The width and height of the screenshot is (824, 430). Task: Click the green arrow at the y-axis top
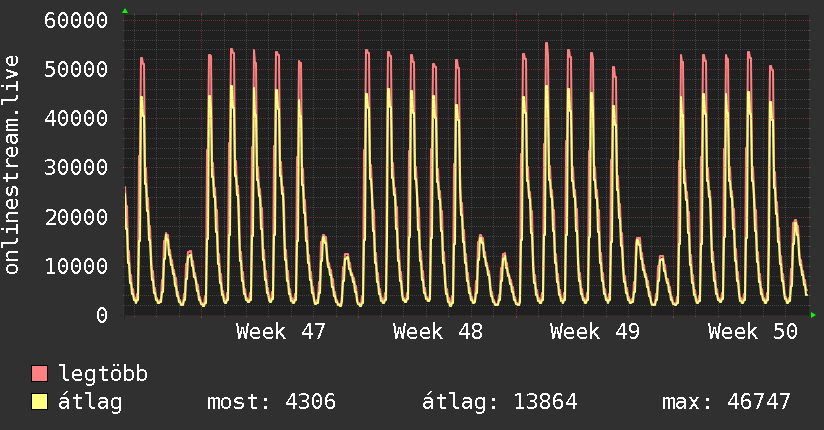tap(125, 11)
